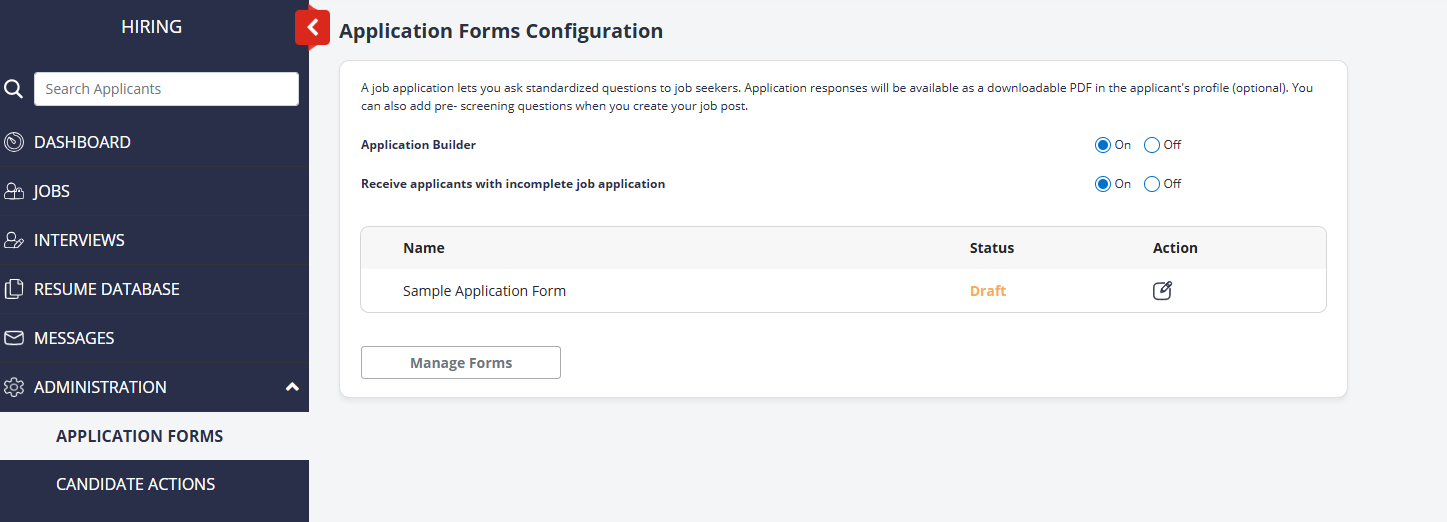This screenshot has height=522, width=1447.
Task: Collapse the sidebar with red arrow
Action: coord(312,28)
